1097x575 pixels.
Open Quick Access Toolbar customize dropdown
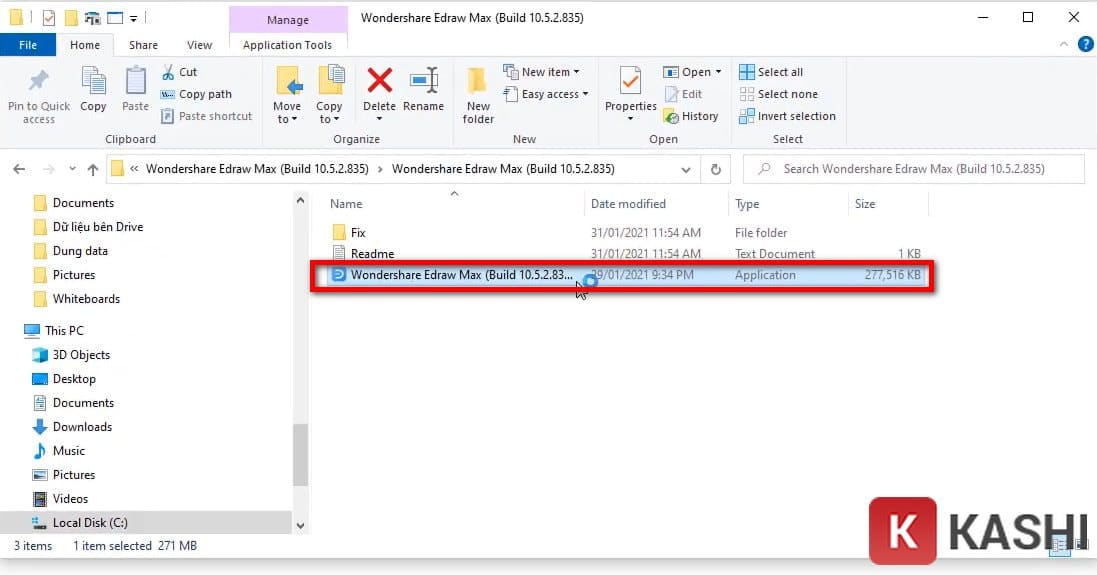(x=133, y=17)
